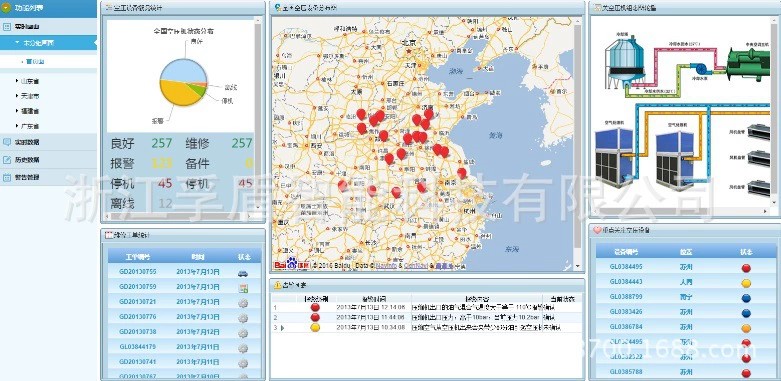Screen dimensions: 781x381
Task: Click the warning triangle icon in alarm panel header
Action: (277, 285)
